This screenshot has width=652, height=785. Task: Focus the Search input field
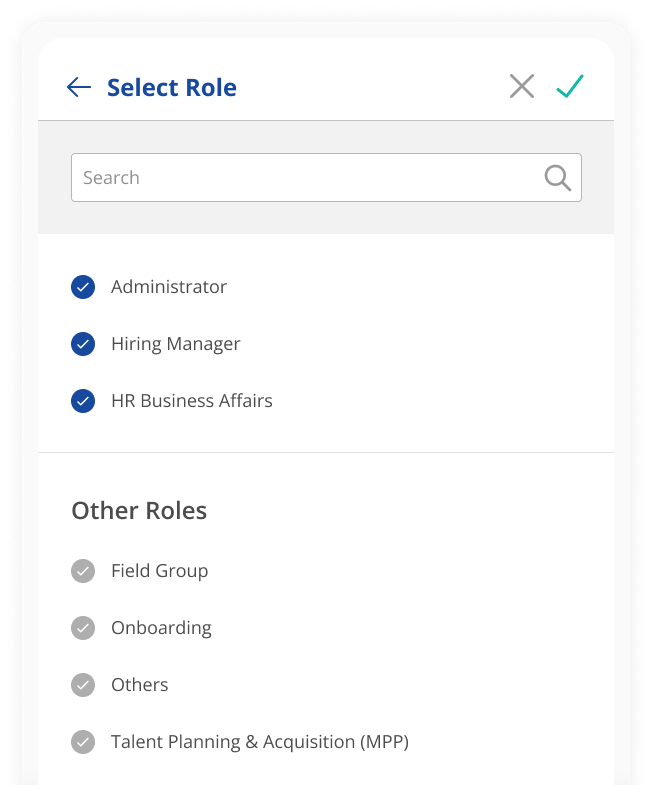pos(326,178)
